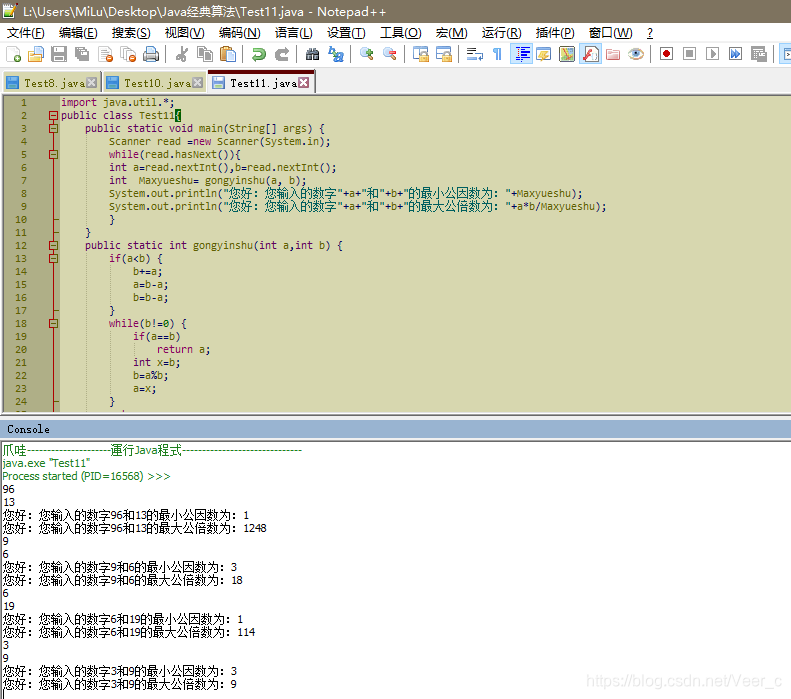Screen dimensions: 791x699
Task: Open user defined language dialog icon
Action: coord(544,54)
